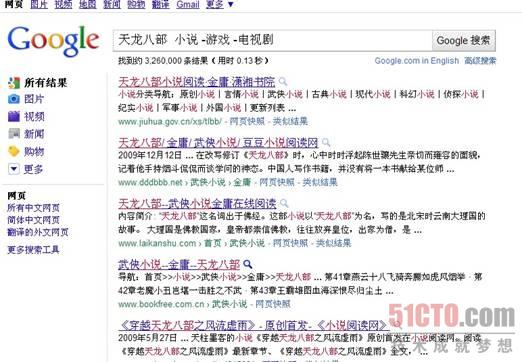This screenshot has height=362, width=522.
Task: Click the Google 搜索 button
Action: tap(463, 40)
